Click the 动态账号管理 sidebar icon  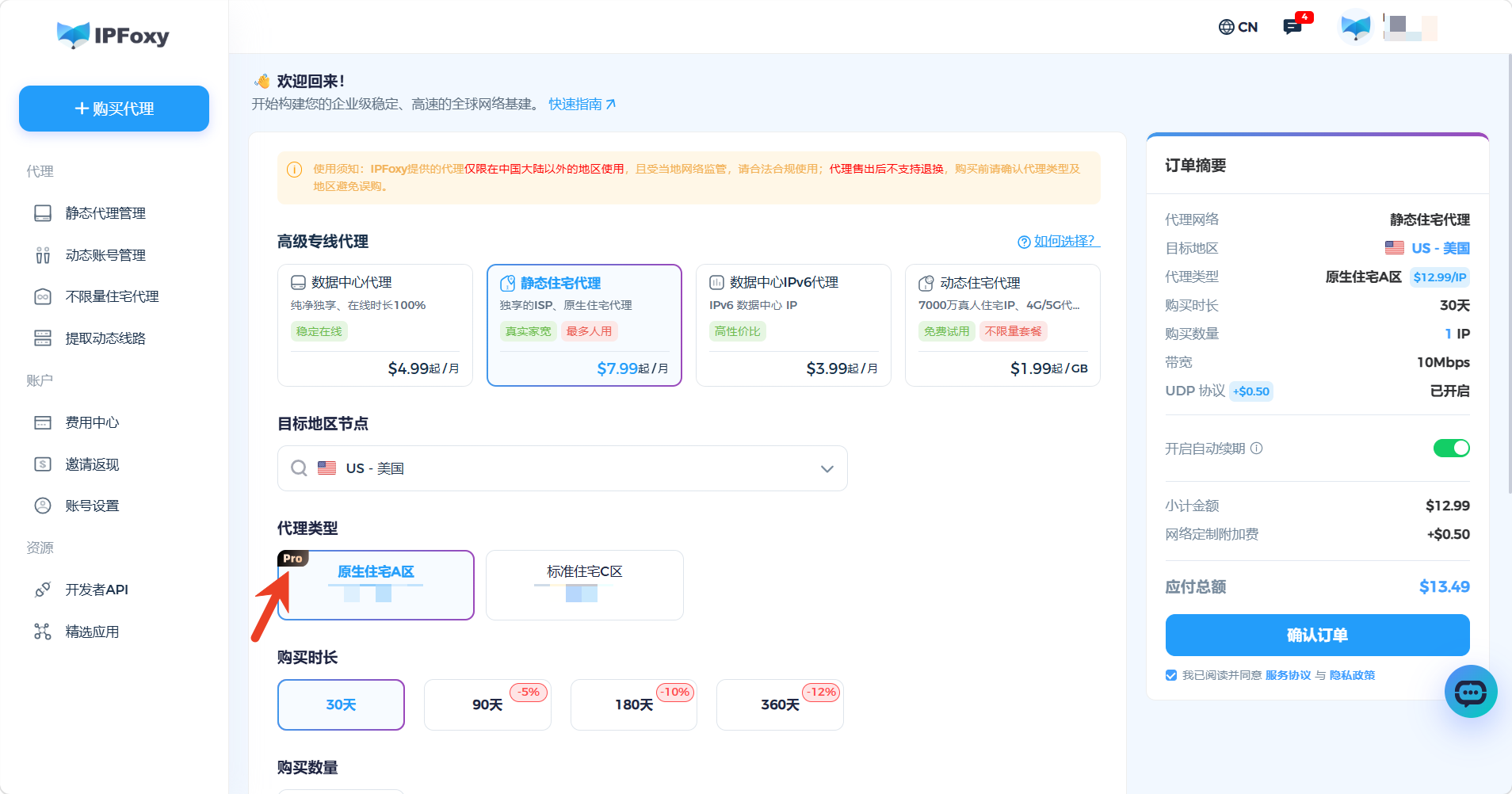[x=43, y=255]
